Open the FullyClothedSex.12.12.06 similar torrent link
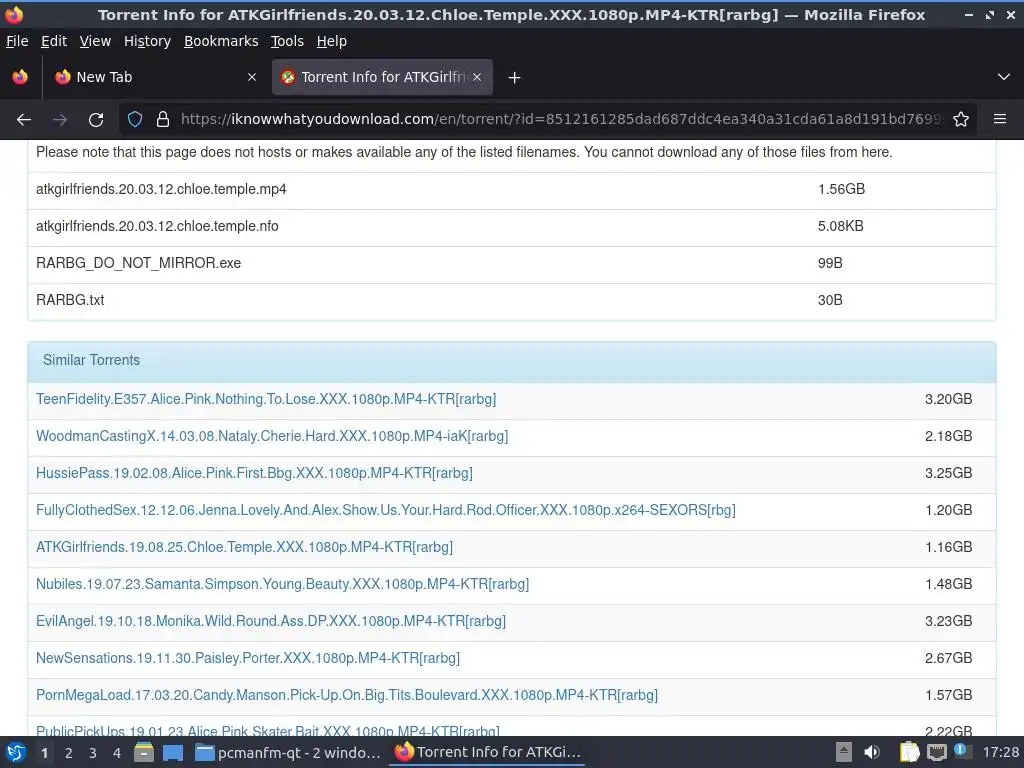 click(x=385, y=510)
